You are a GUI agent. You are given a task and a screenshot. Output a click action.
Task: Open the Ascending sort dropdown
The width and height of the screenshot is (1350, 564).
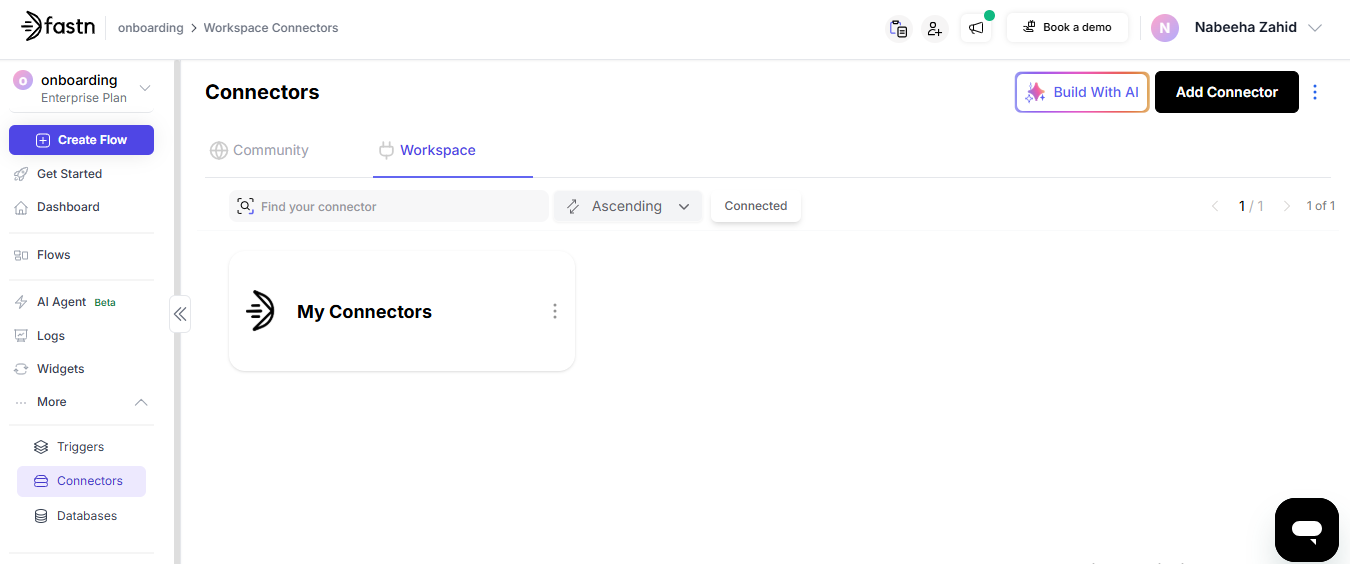tap(628, 206)
